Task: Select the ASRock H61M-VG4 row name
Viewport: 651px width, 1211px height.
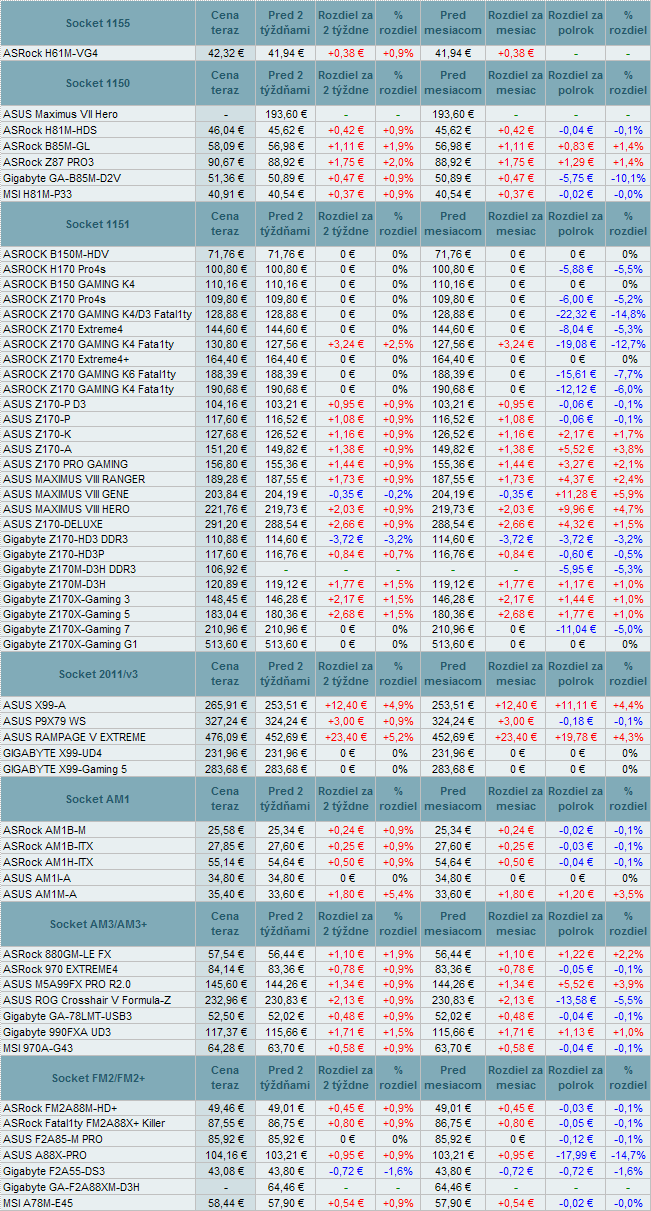Action: [51, 52]
